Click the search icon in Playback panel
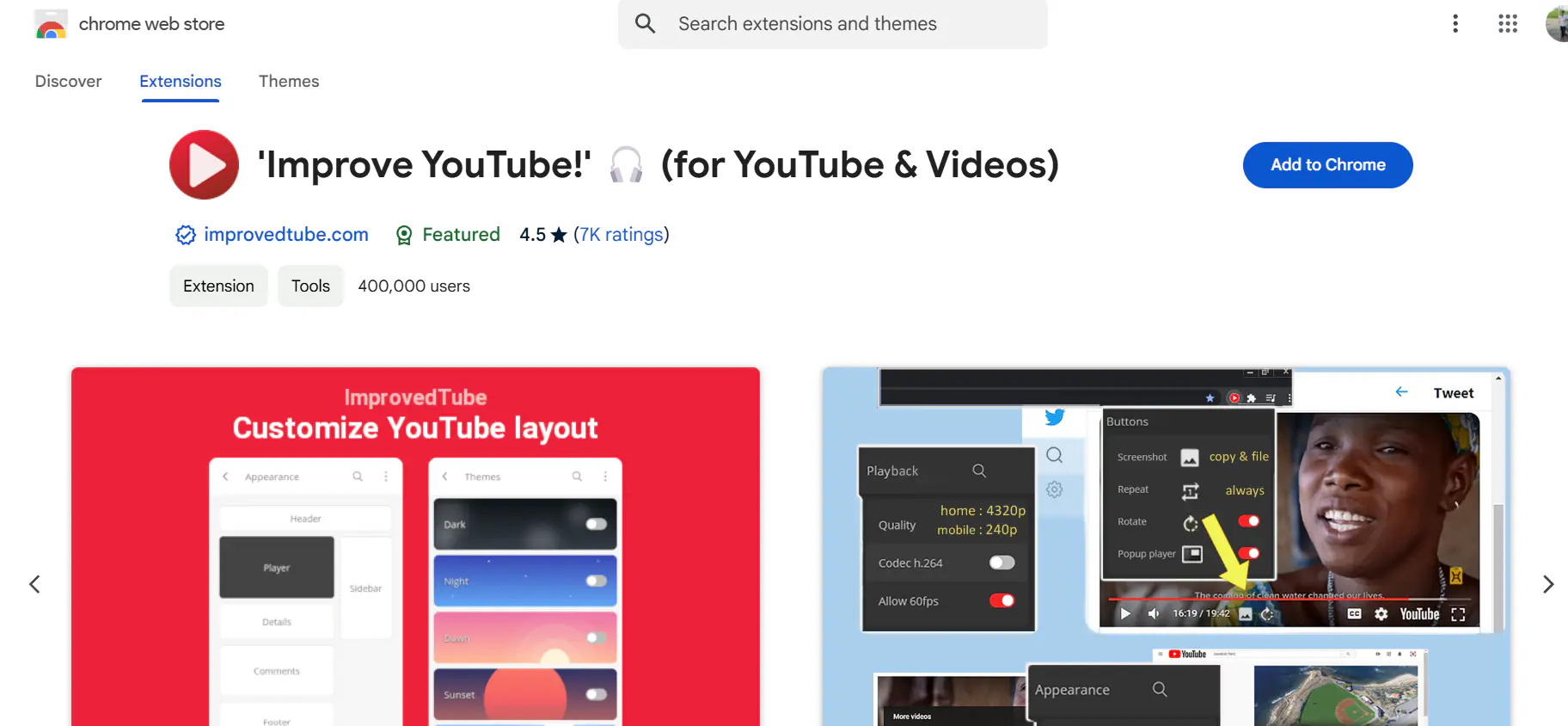Screen dimensions: 1568x726 coord(979,471)
